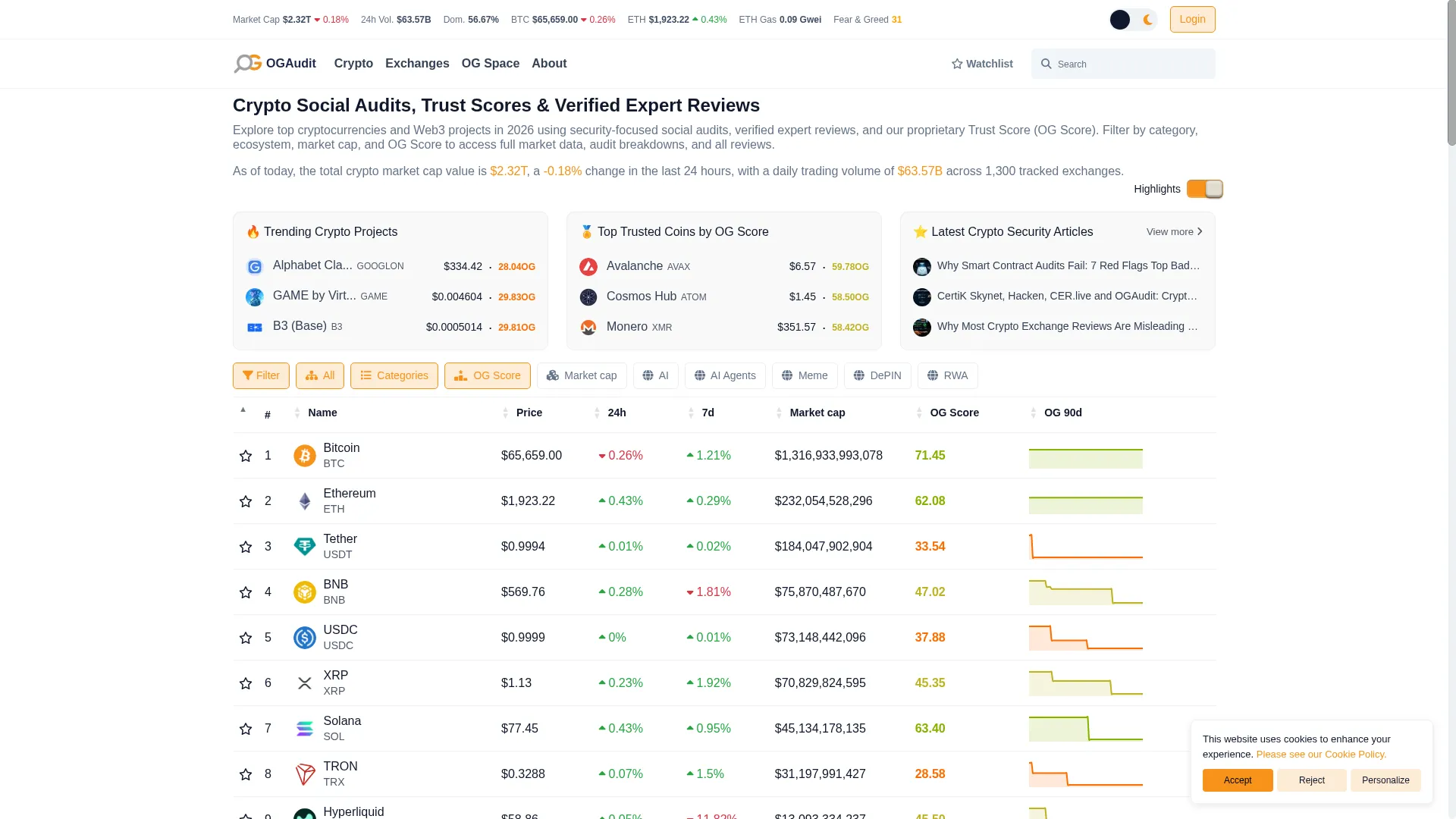Open the Exchanges menu

pos(417,64)
